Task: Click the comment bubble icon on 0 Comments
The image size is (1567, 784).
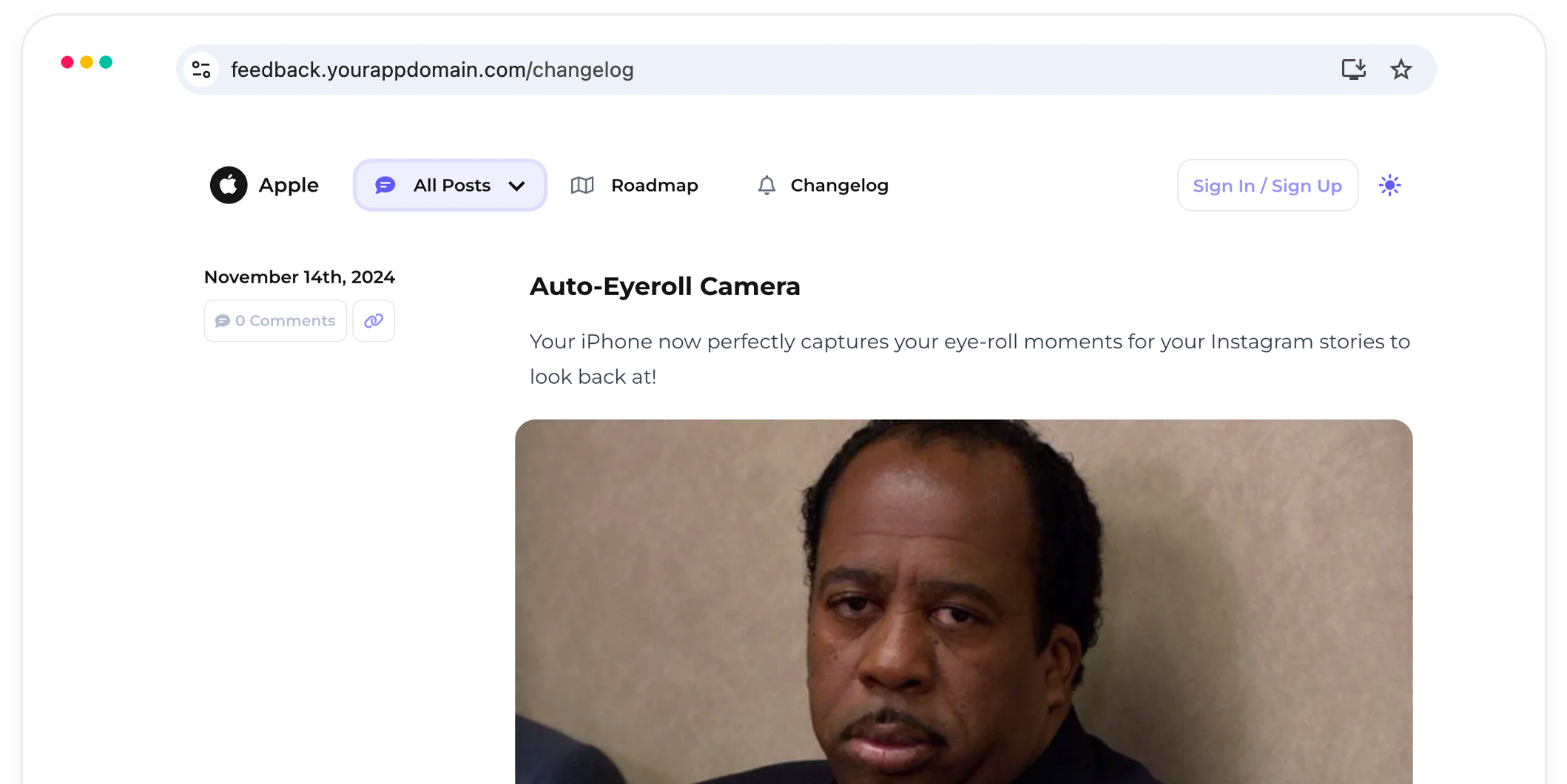Action: pyautogui.click(x=224, y=320)
